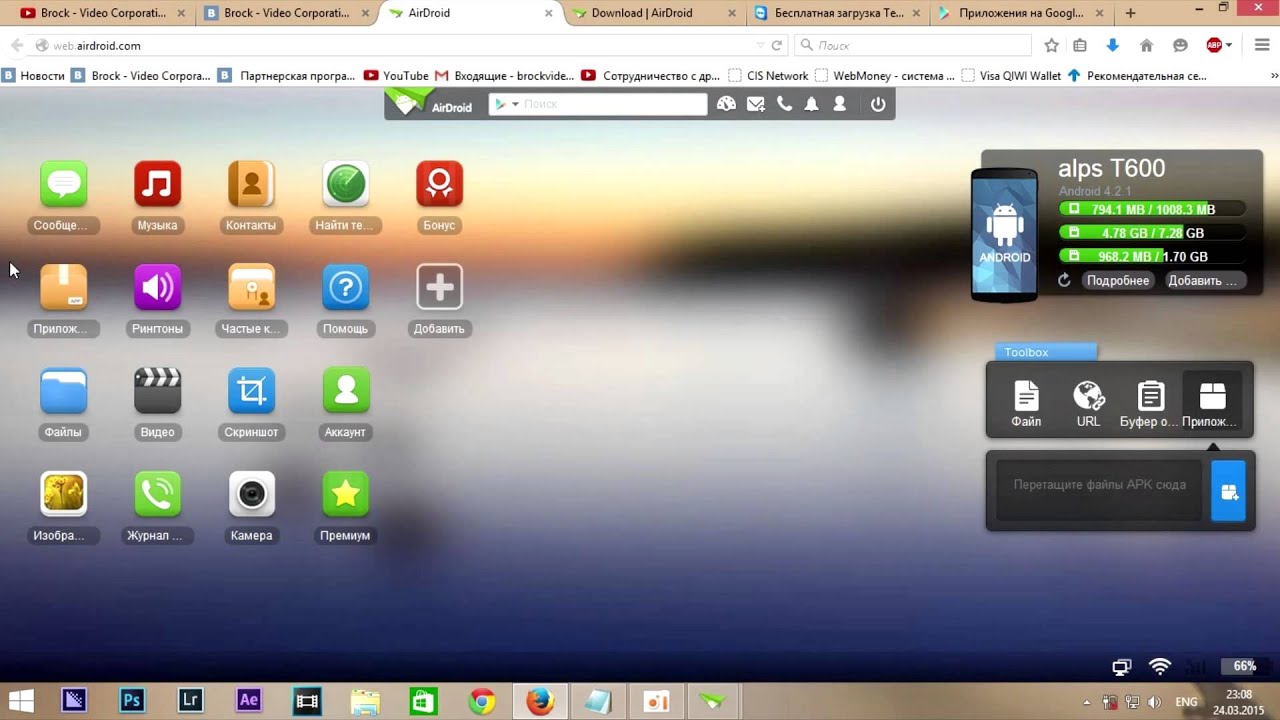Open the Аккаунт account icon
The height and width of the screenshot is (720, 1280).
coord(345,391)
